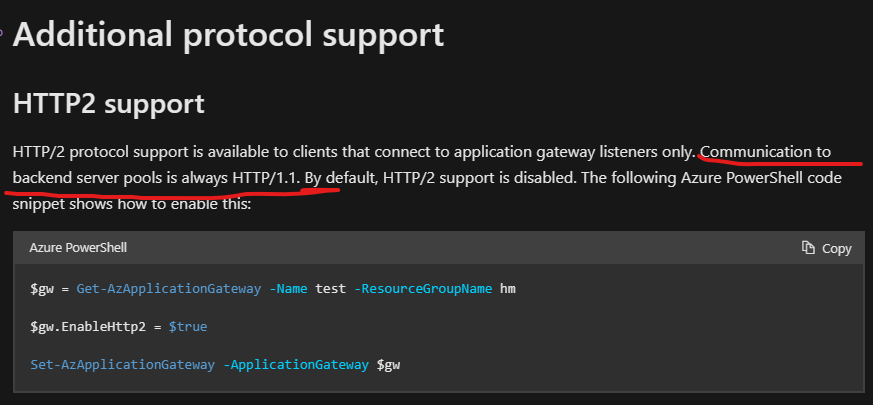
Task: Click the $gw variable at the start of the first code line
Action: click(42, 289)
